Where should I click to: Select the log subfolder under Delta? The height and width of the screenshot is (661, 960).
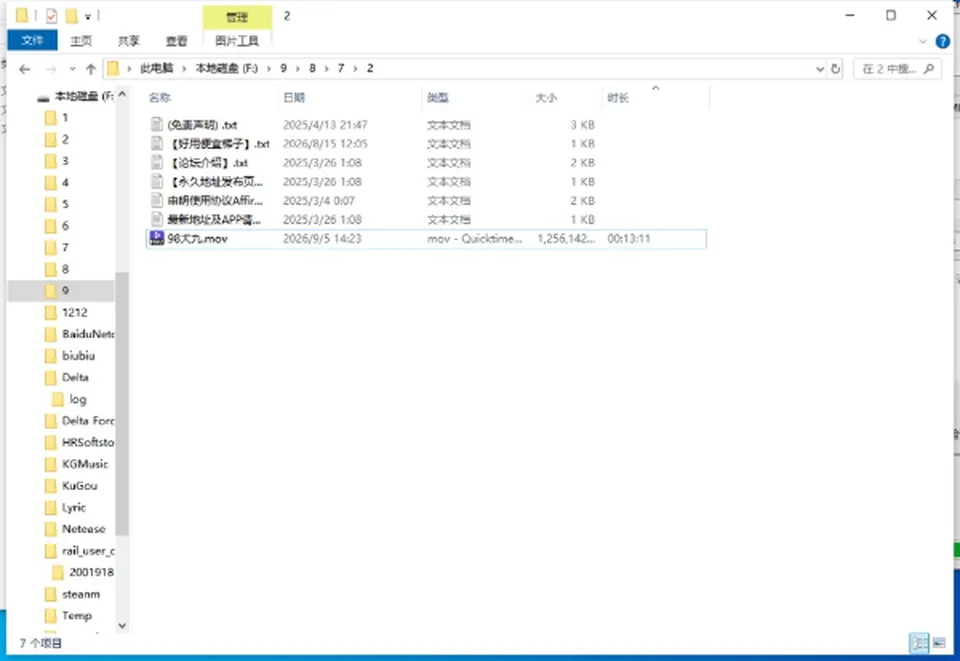click(x=77, y=399)
